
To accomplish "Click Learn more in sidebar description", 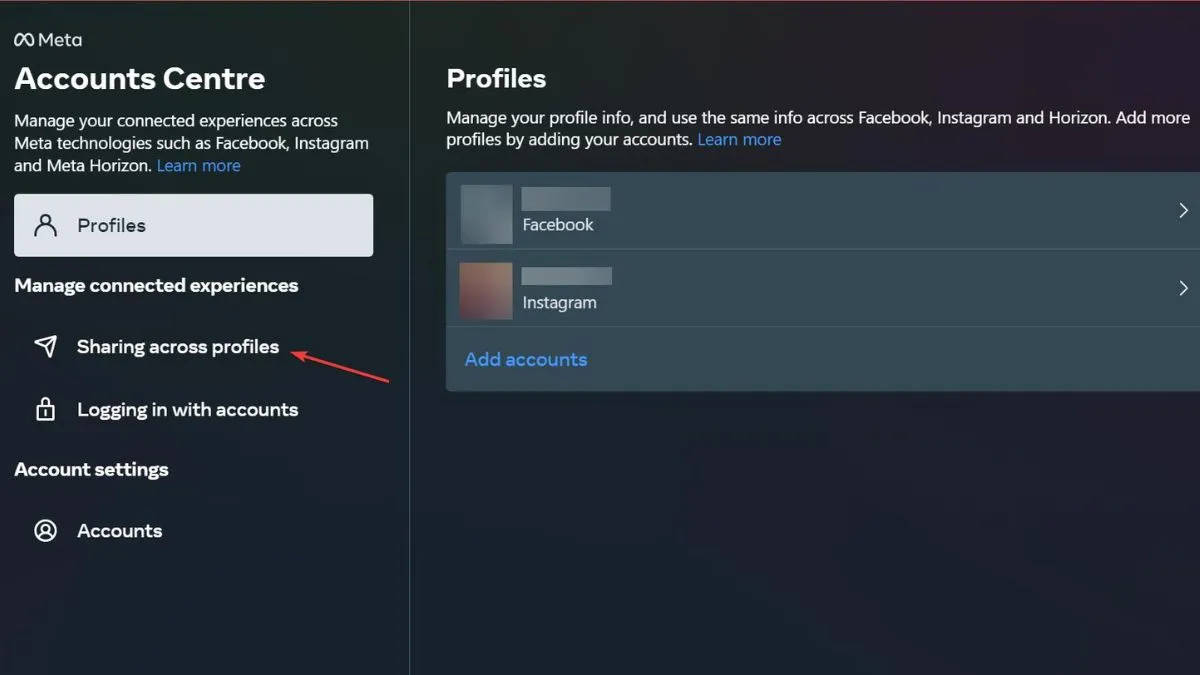I will pos(199,166).
